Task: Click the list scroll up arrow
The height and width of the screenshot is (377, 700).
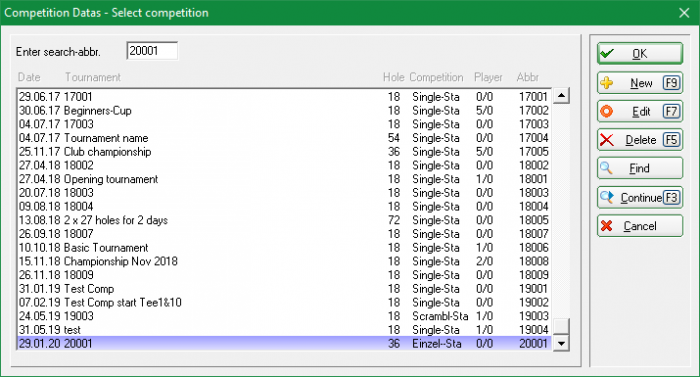Action: point(562,96)
